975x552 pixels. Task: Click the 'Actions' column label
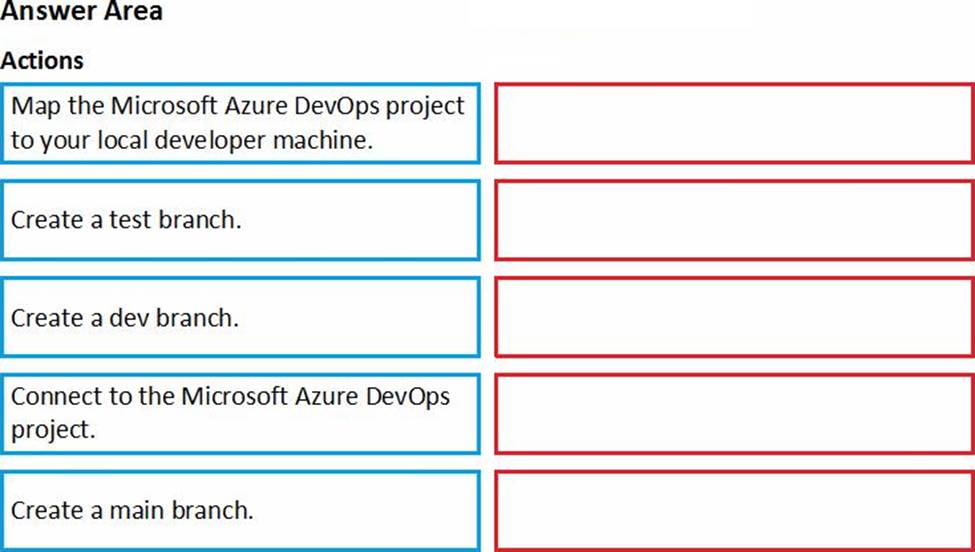(x=42, y=60)
